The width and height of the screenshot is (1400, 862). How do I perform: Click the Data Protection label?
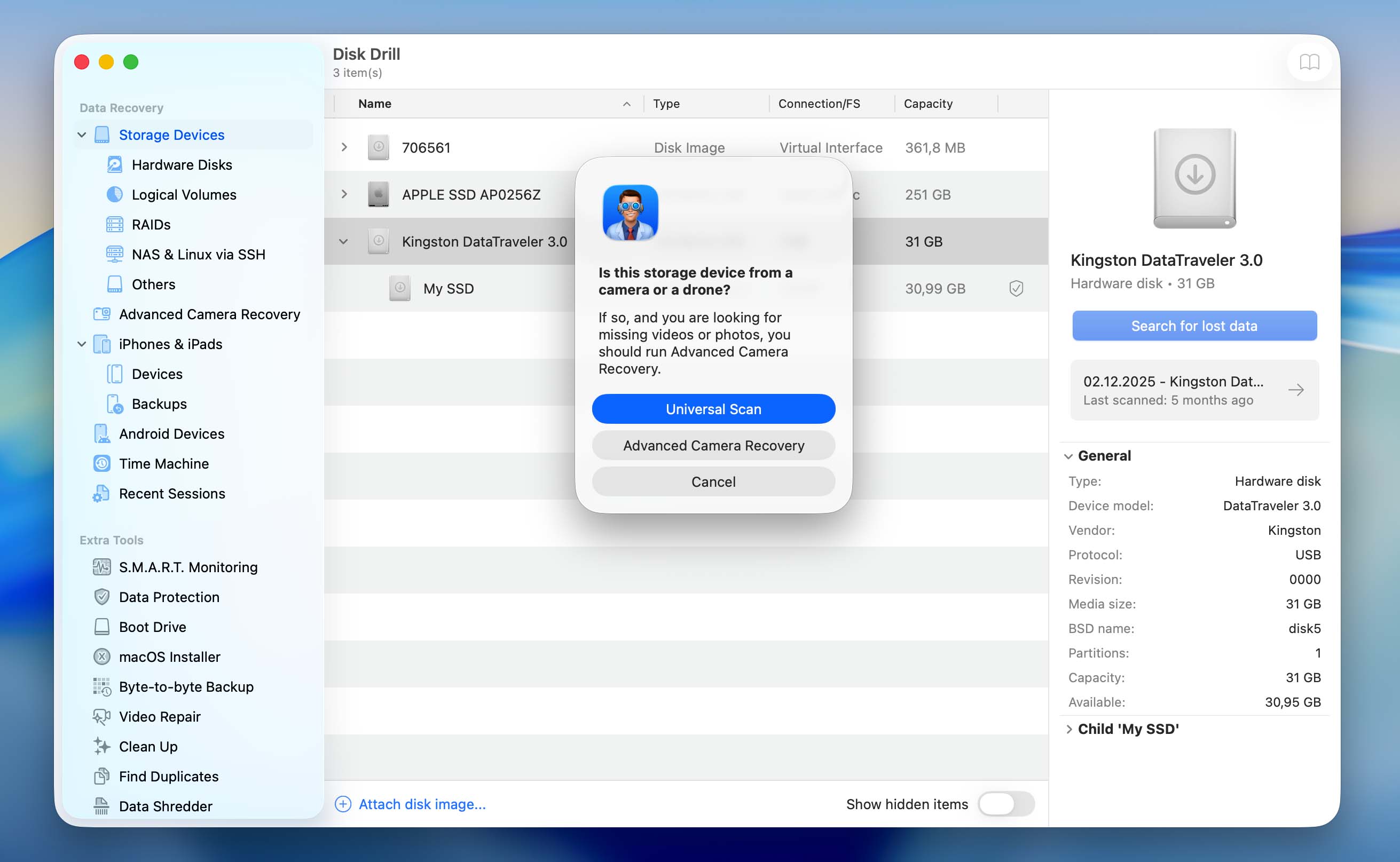(169, 597)
